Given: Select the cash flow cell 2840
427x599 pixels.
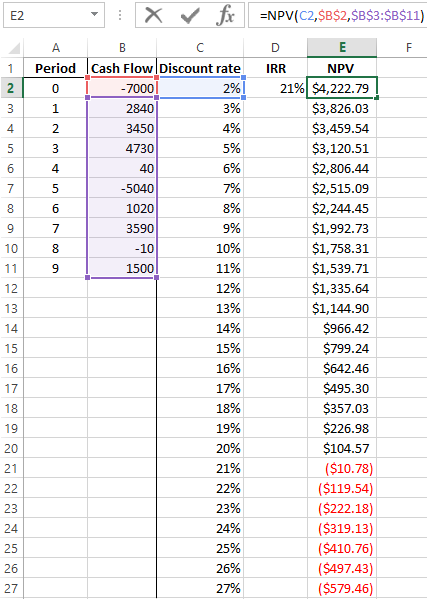Looking at the screenshot, I should 122,108.
